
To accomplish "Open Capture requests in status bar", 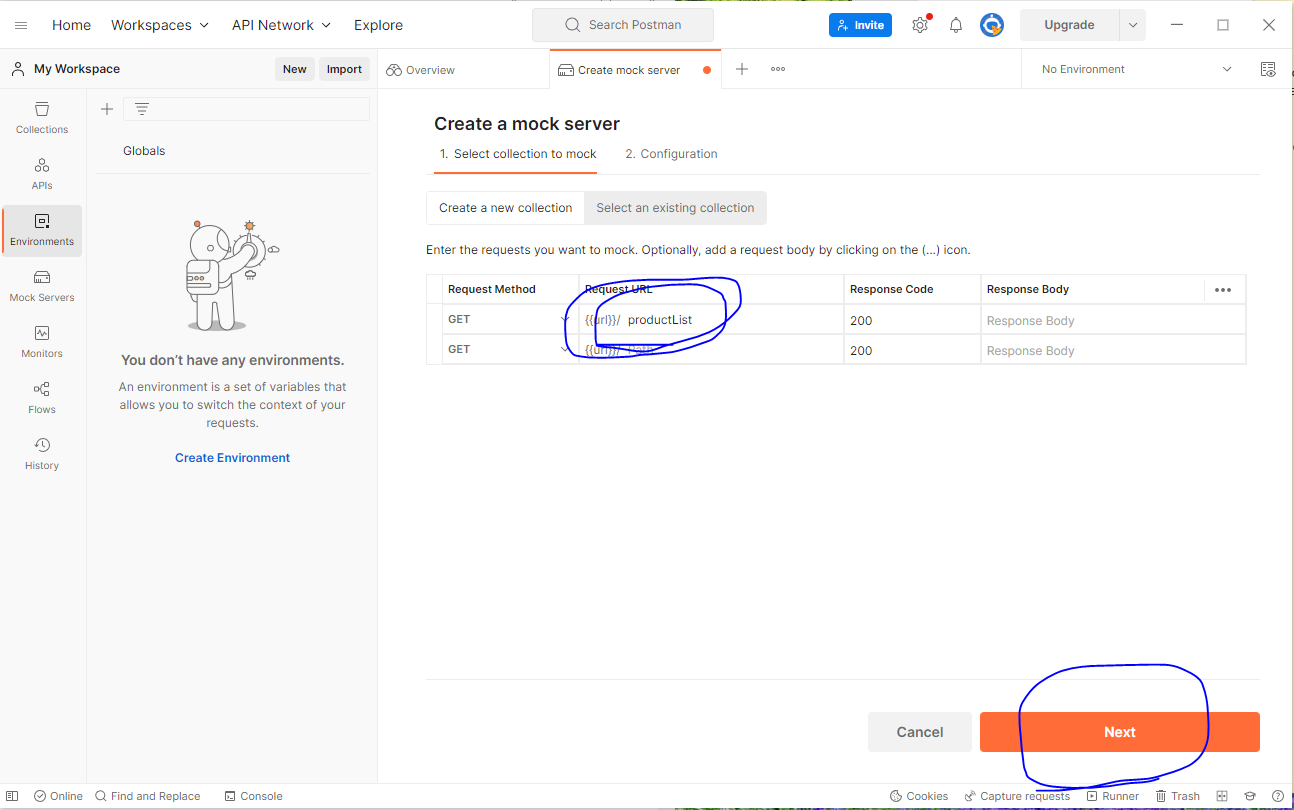I will point(1017,796).
